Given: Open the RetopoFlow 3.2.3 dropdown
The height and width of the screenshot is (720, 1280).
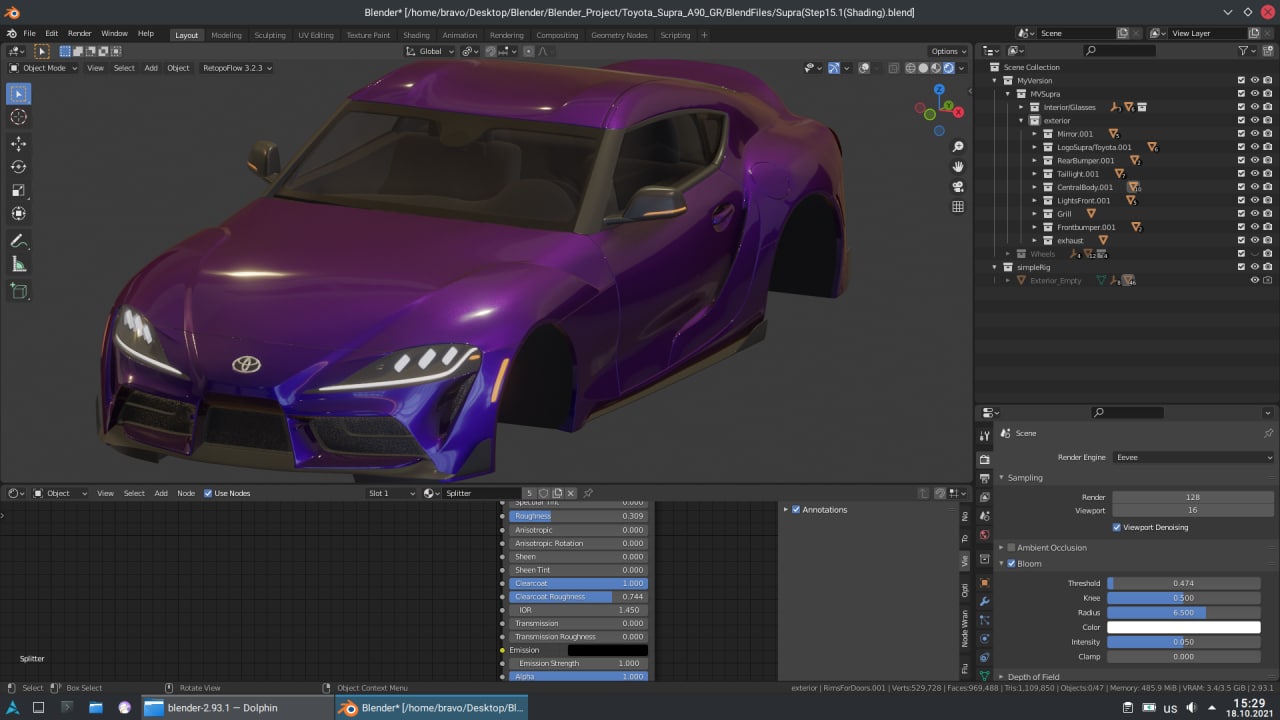Looking at the screenshot, I should pos(237,68).
